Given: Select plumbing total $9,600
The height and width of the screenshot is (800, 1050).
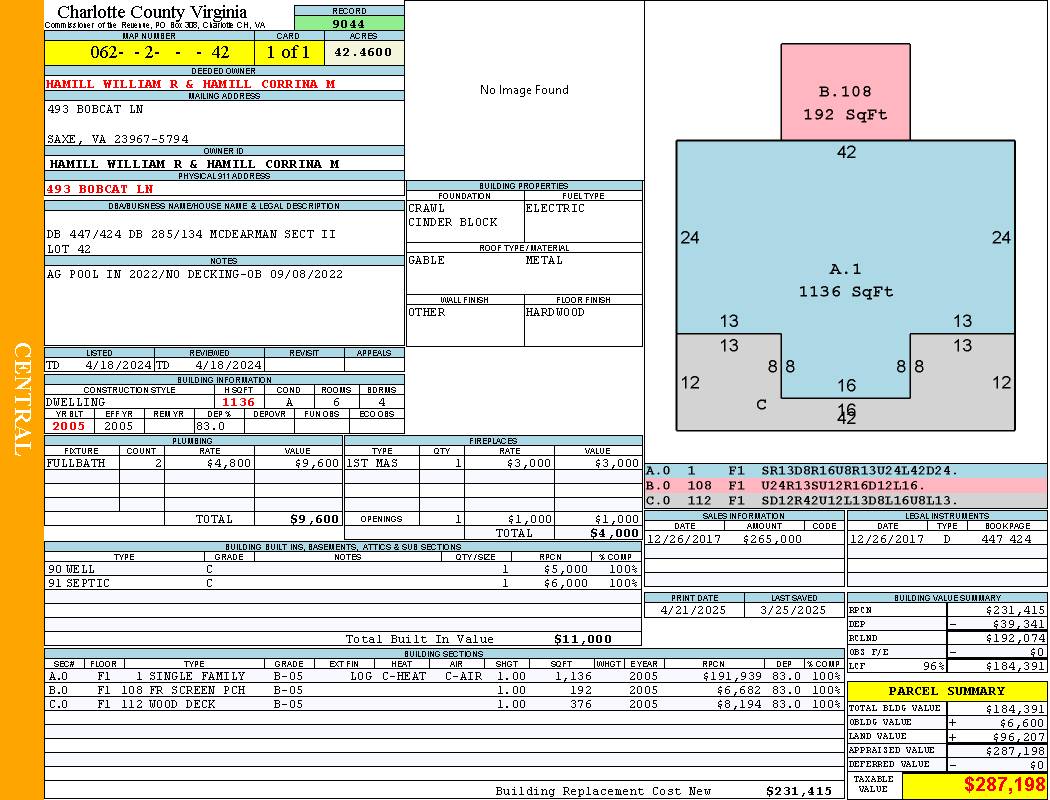Looking at the screenshot, I should [x=314, y=519].
